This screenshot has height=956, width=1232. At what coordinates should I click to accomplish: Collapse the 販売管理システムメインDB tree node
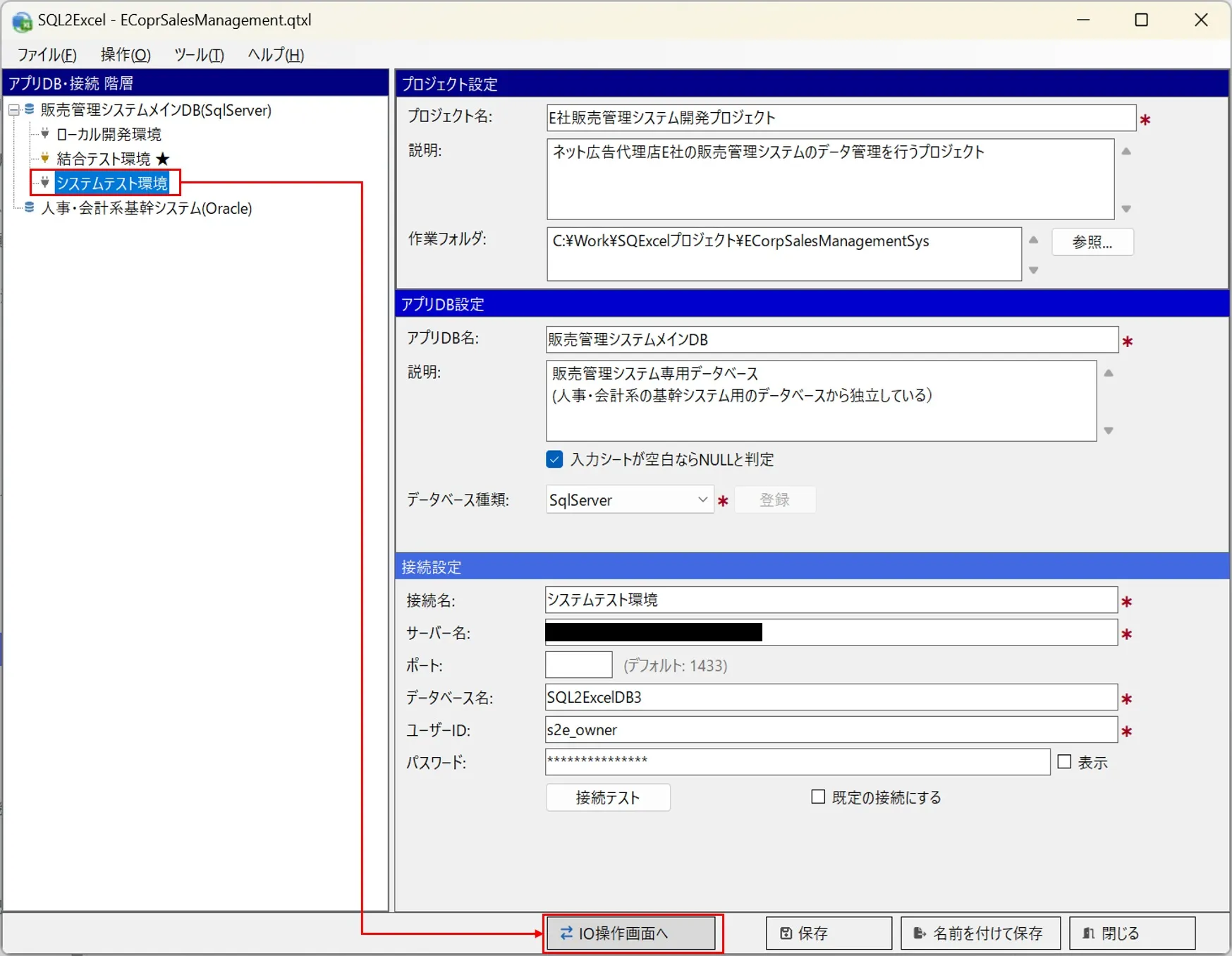click(x=13, y=110)
